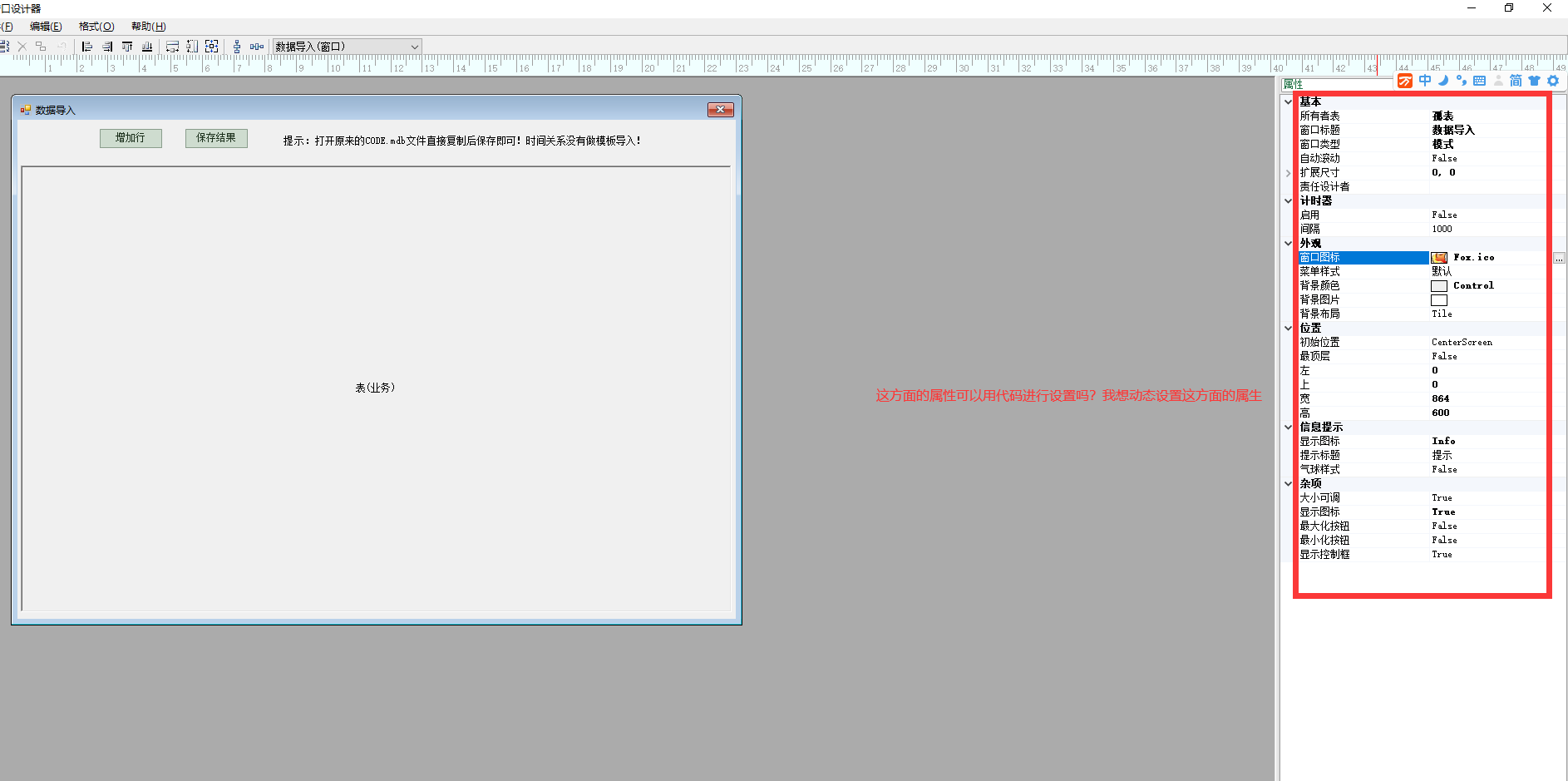Click the align left edges toolbar icon

(x=86, y=47)
